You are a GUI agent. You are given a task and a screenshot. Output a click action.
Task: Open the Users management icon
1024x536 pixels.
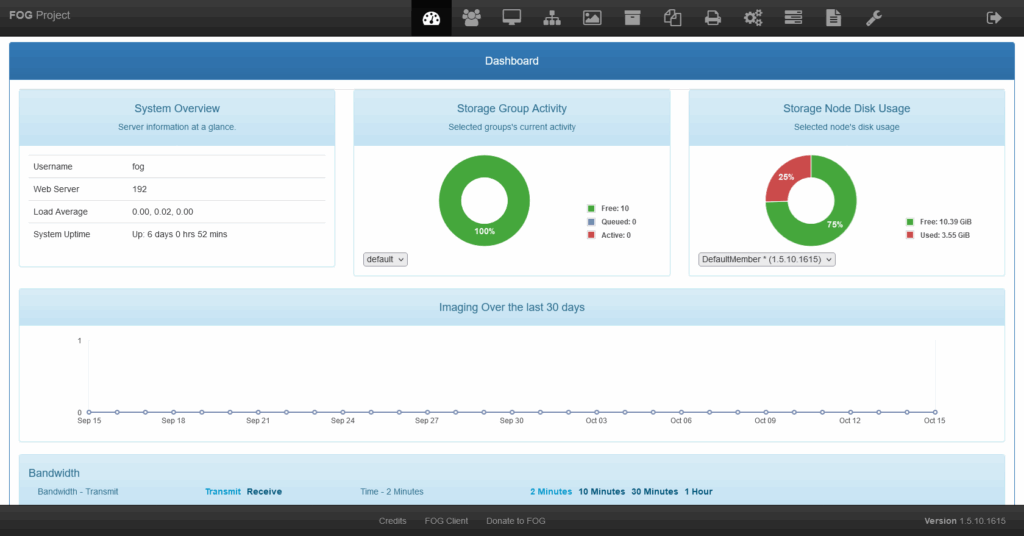(471, 18)
